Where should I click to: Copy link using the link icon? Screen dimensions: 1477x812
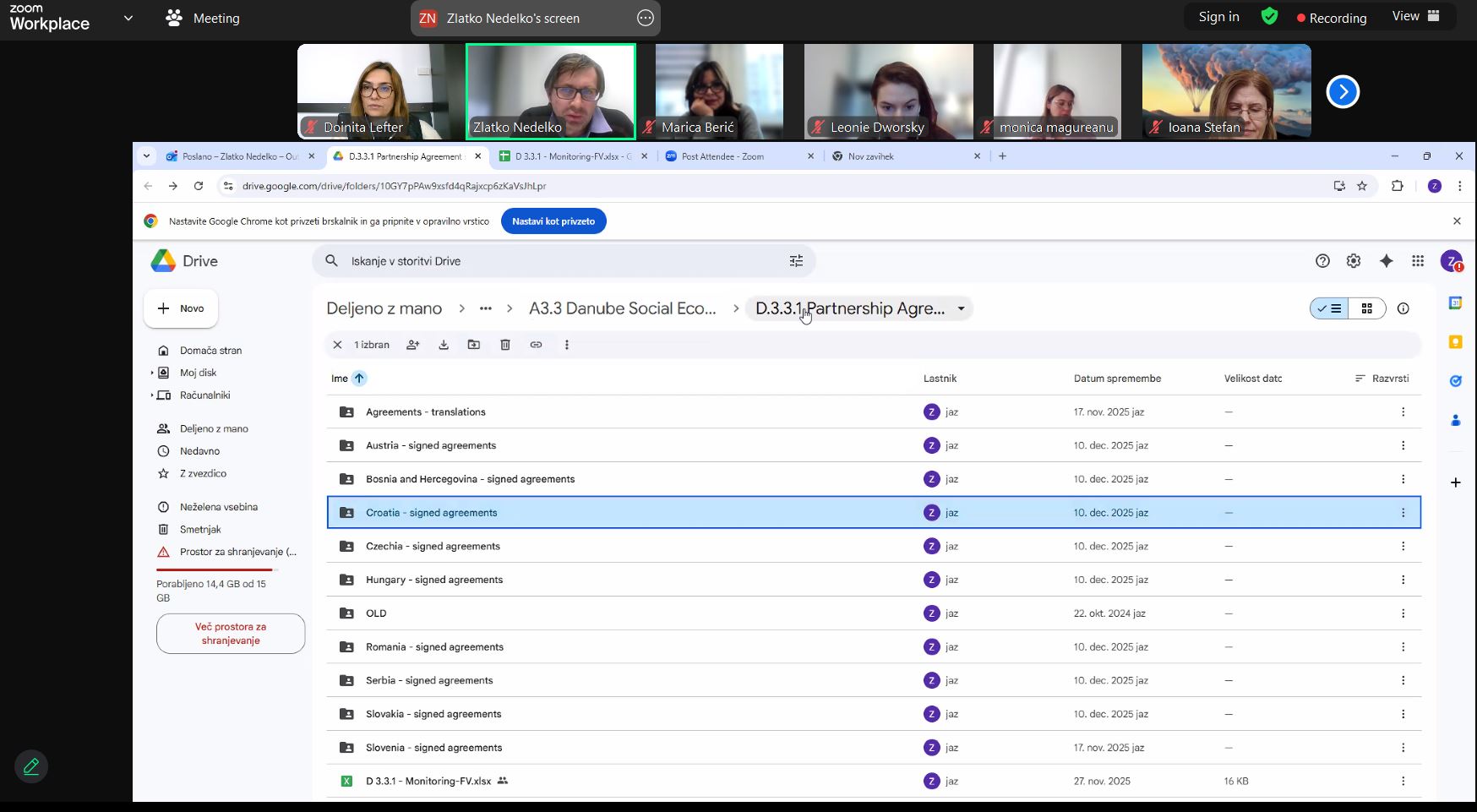click(536, 345)
